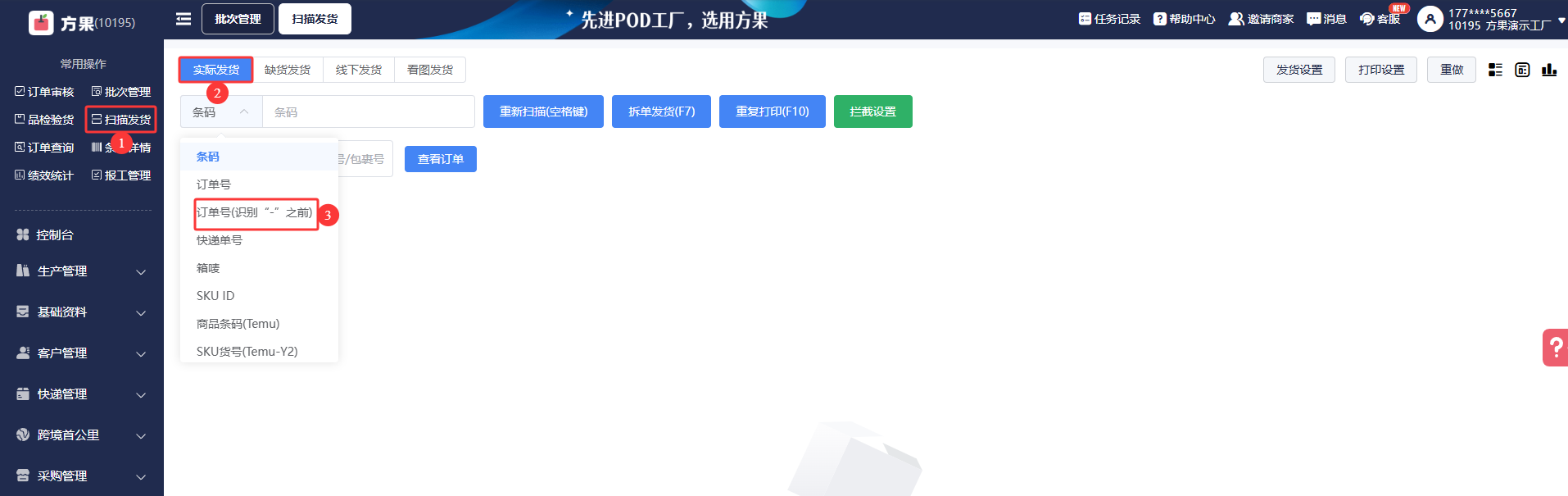Click the user avatar icon

coord(1430,19)
